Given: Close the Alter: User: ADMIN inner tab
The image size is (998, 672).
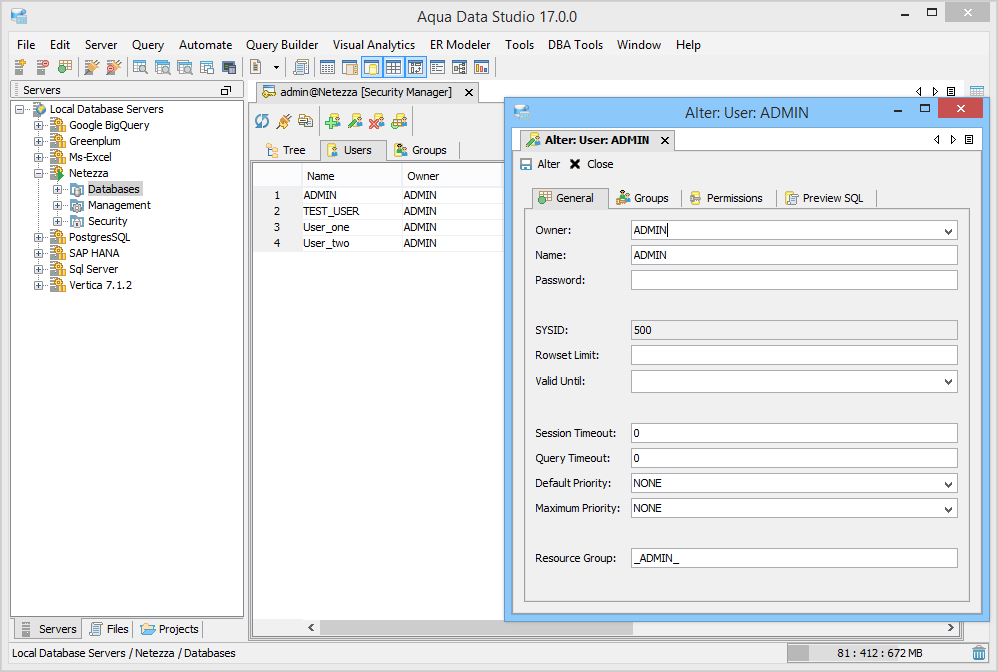Looking at the screenshot, I should tap(664, 140).
